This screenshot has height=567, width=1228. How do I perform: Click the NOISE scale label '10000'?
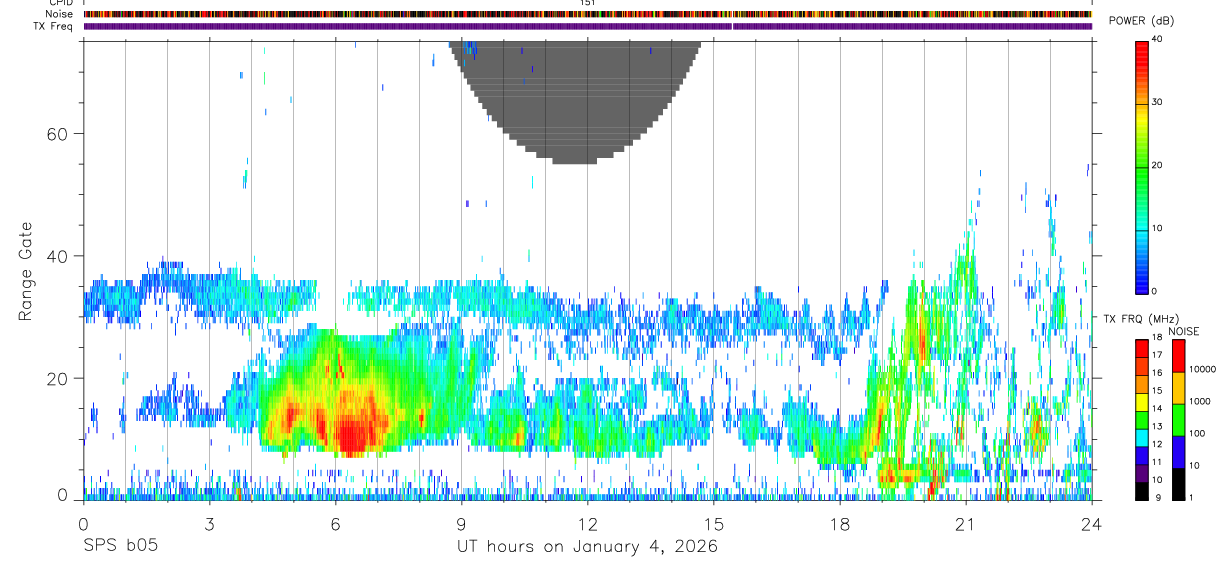click(x=1203, y=370)
